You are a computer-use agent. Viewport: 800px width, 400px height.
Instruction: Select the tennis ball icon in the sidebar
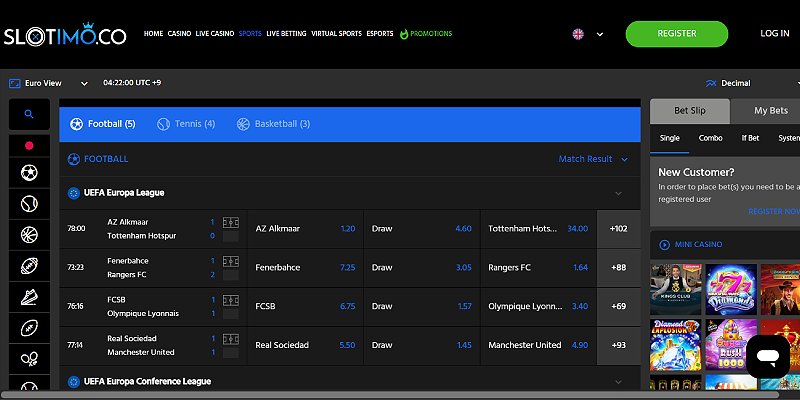29,205
